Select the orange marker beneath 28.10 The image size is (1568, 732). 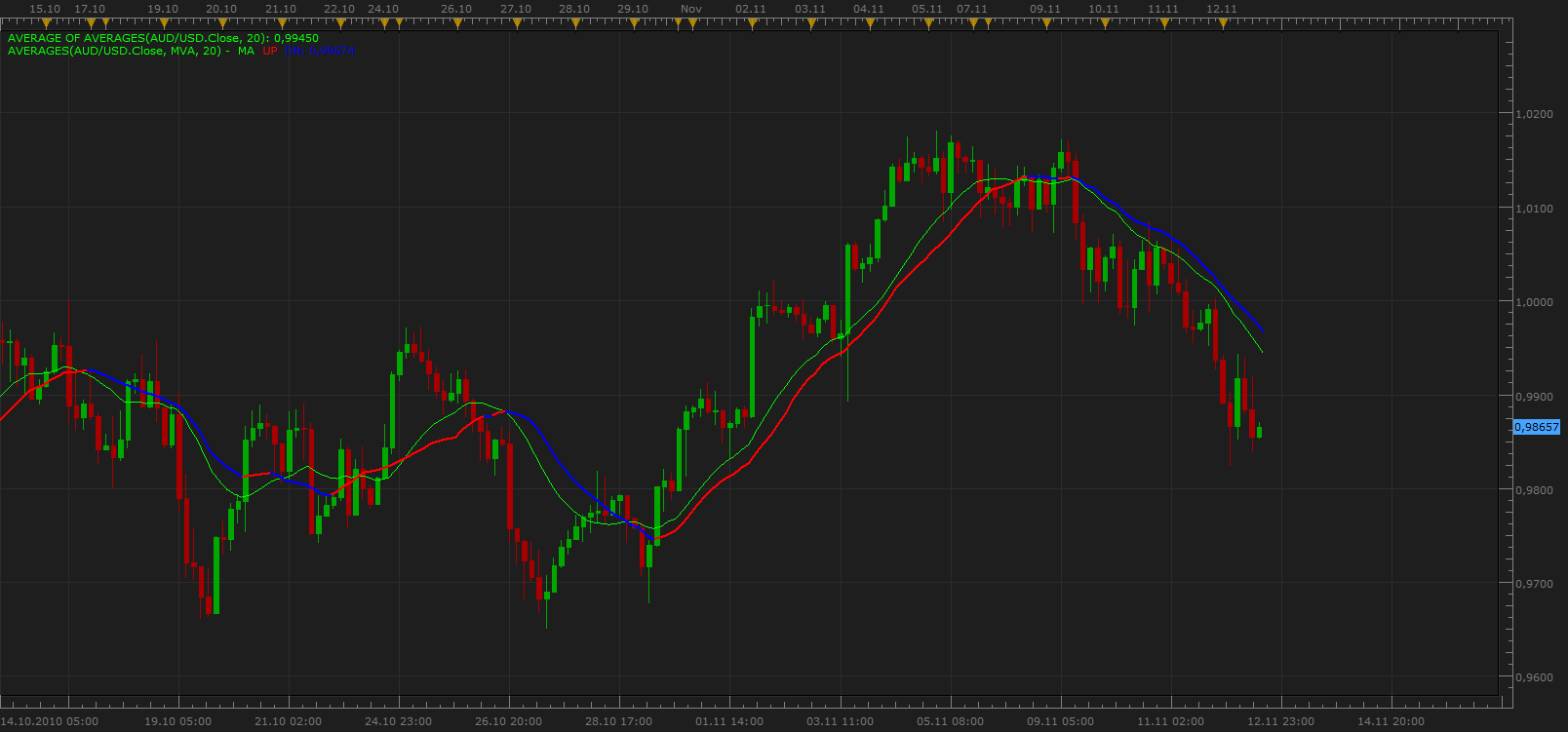tap(574, 22)
